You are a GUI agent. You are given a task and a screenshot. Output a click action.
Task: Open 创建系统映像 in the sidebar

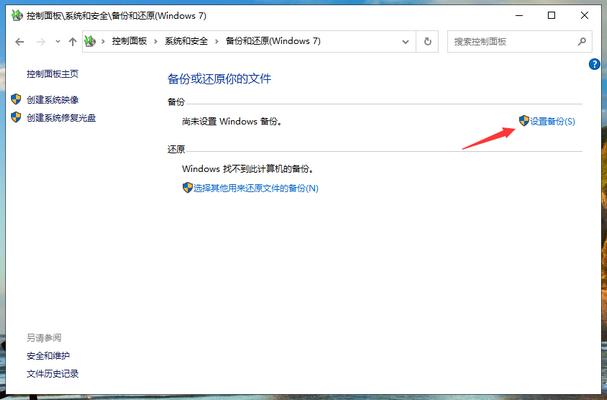pos(53,100)
